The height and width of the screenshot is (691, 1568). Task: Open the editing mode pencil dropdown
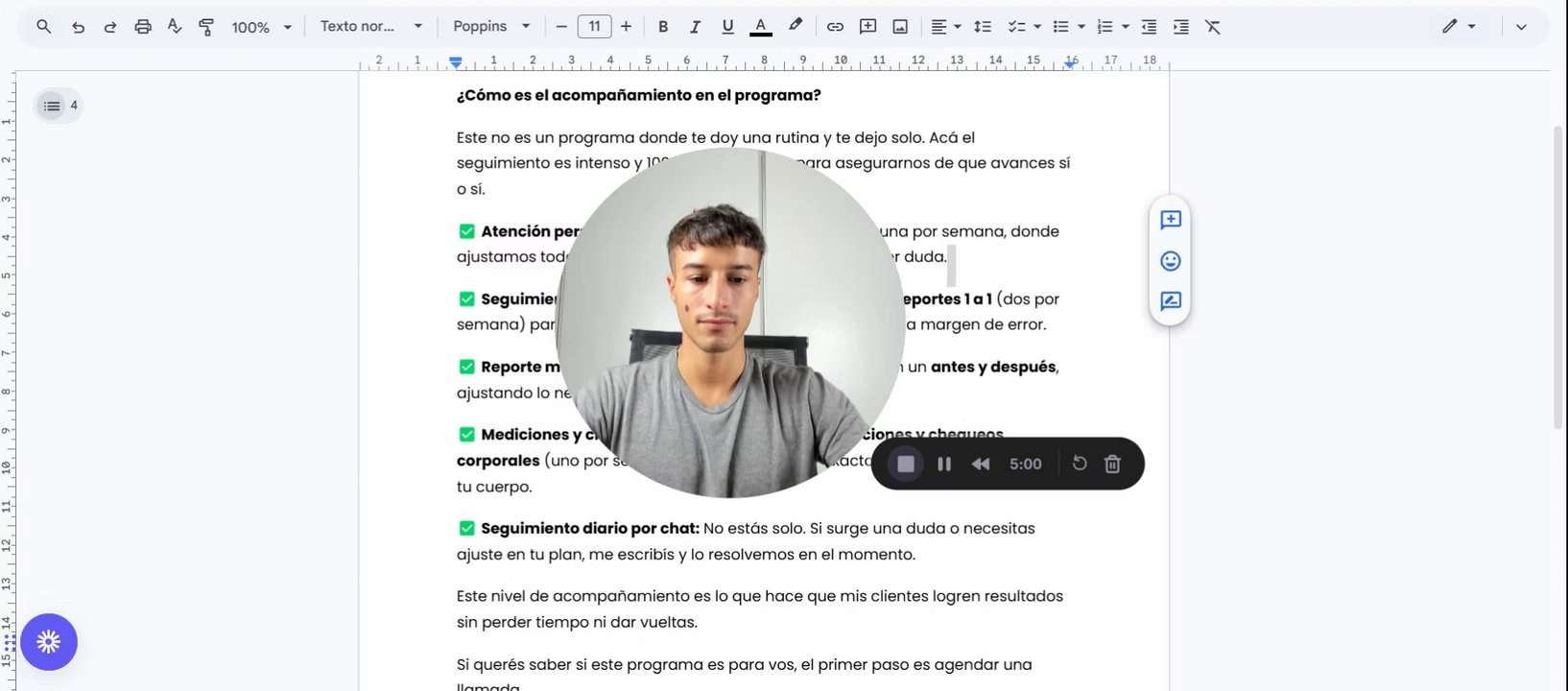[1459, 27]
